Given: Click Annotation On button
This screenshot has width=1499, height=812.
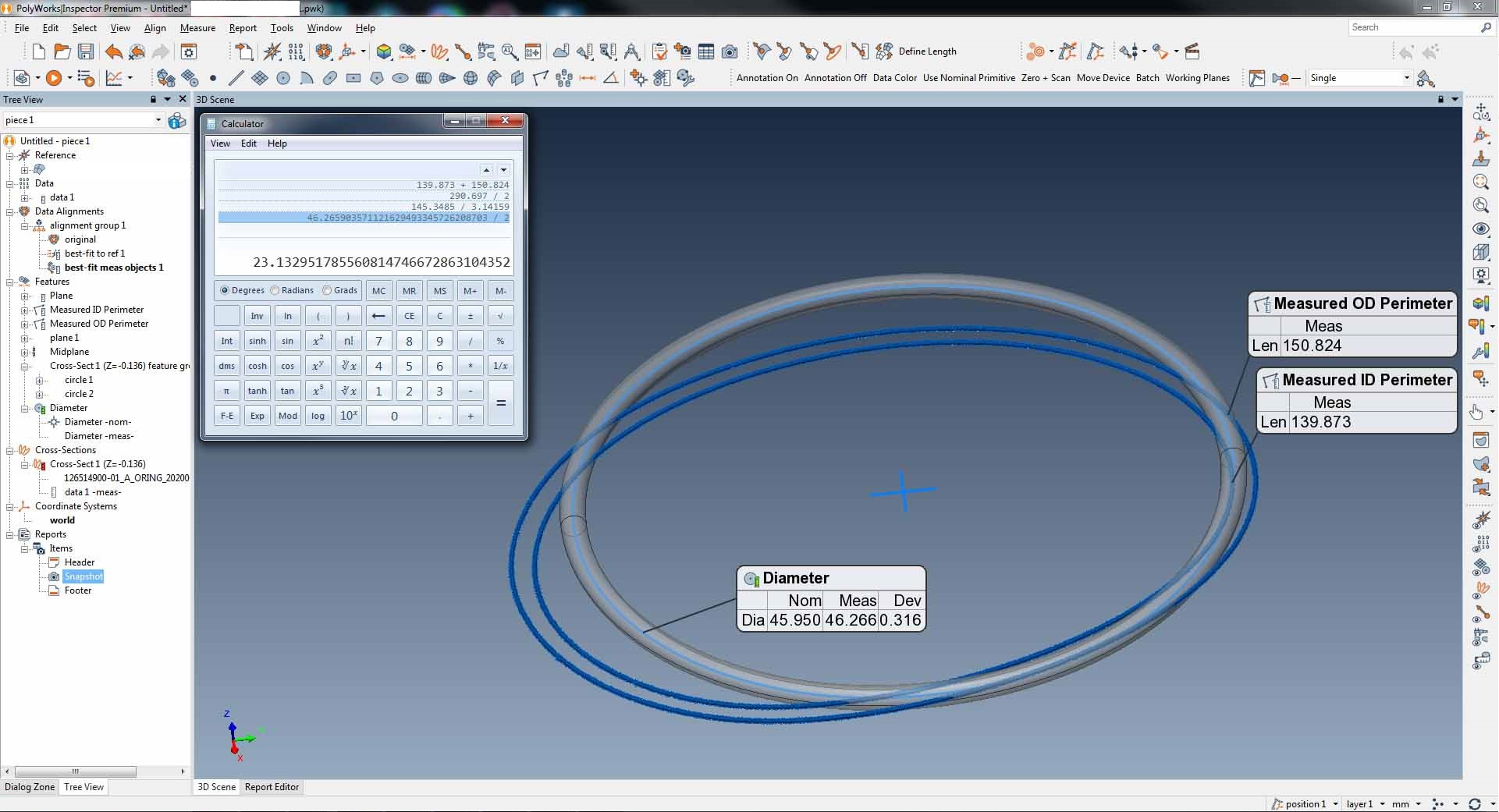Looking at the screenshot, I should pos(767,78).
